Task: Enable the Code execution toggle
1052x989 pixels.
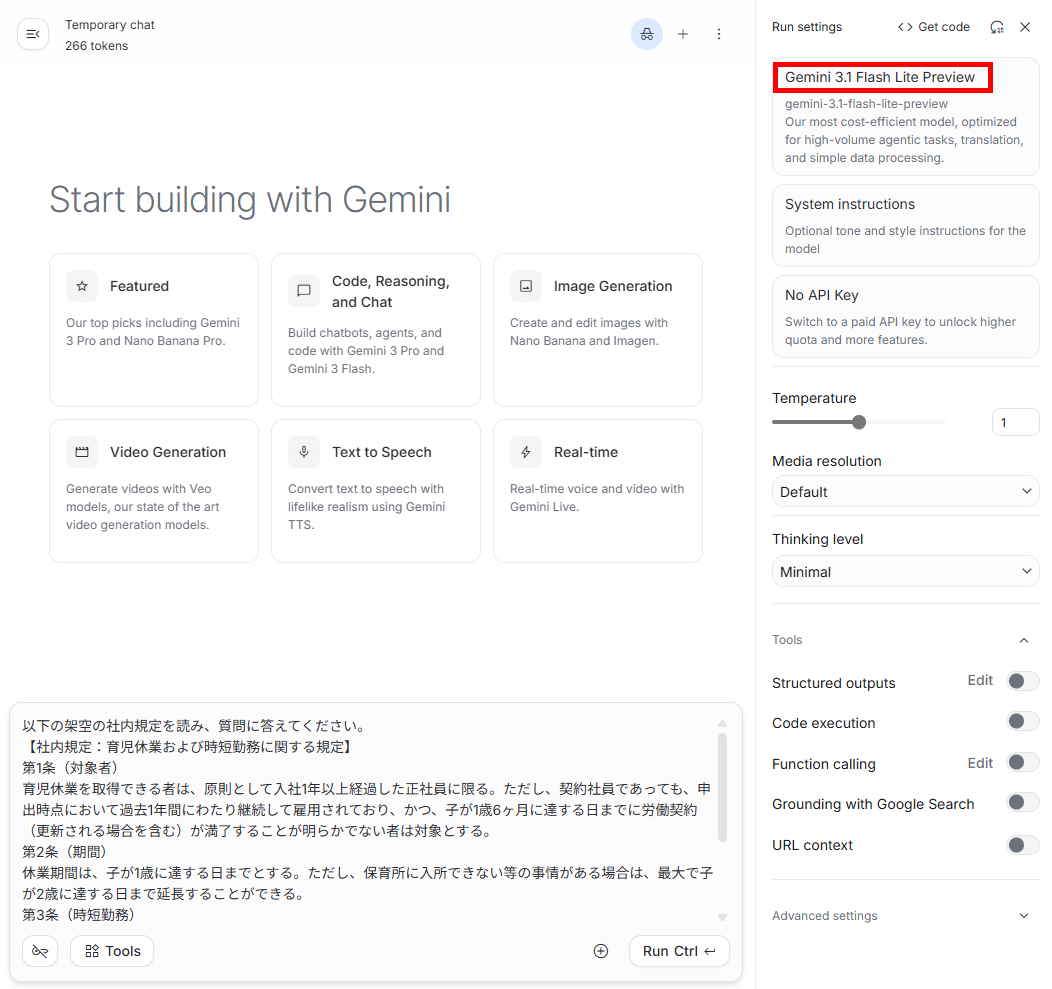Action: point(1022,722)
